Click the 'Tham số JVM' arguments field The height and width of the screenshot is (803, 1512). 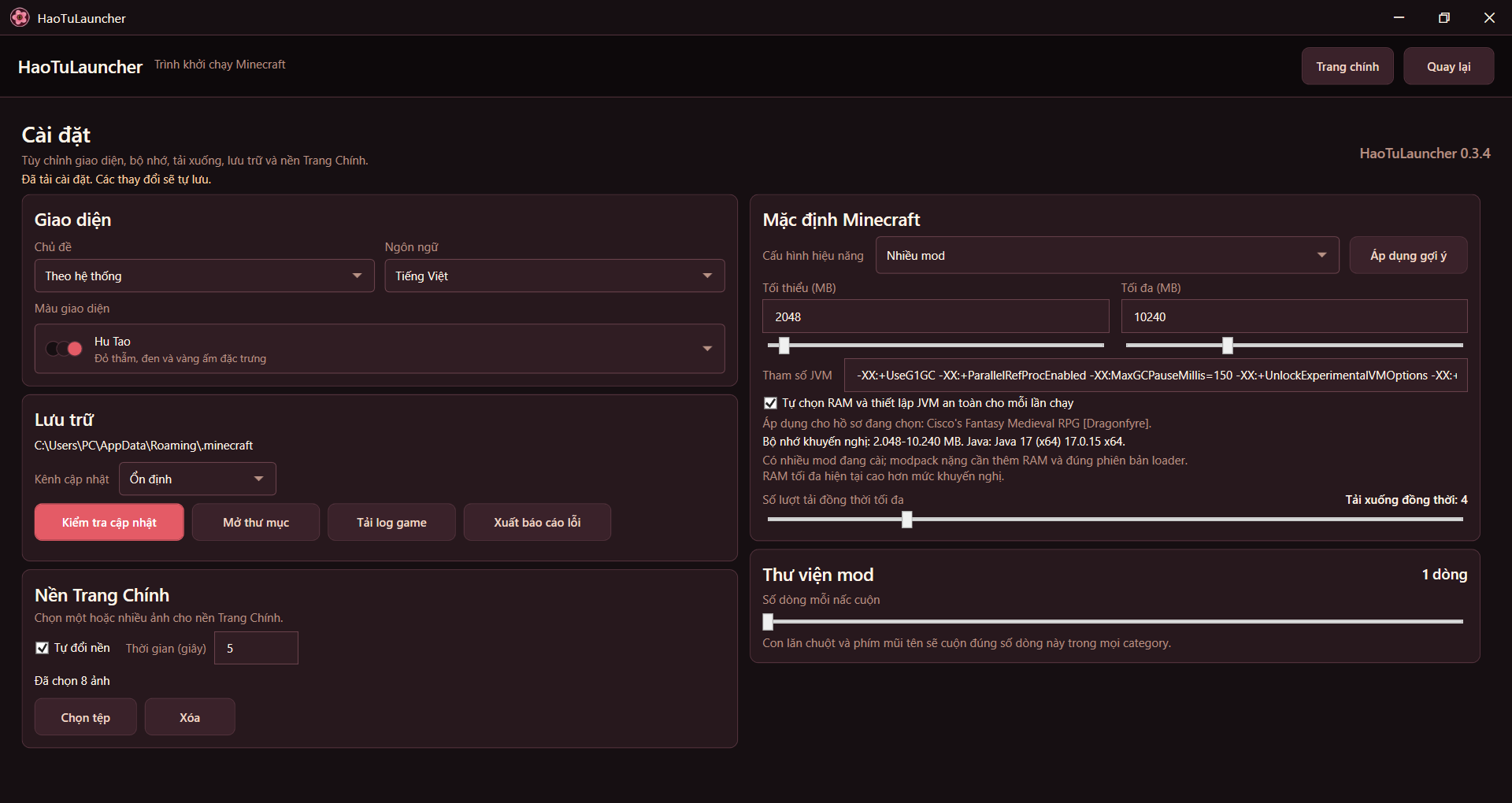coord(1155,376)
